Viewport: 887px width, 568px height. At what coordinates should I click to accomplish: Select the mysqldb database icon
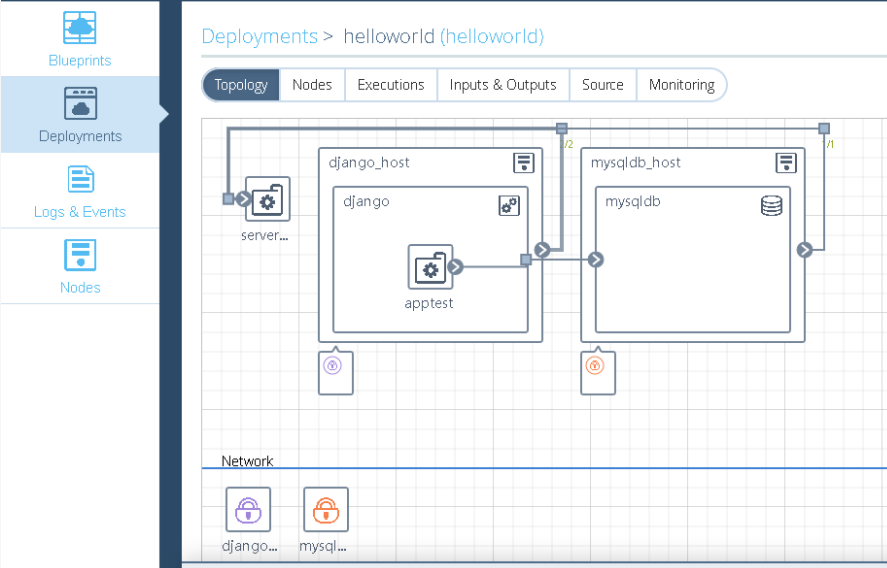(x=771, y=206)
